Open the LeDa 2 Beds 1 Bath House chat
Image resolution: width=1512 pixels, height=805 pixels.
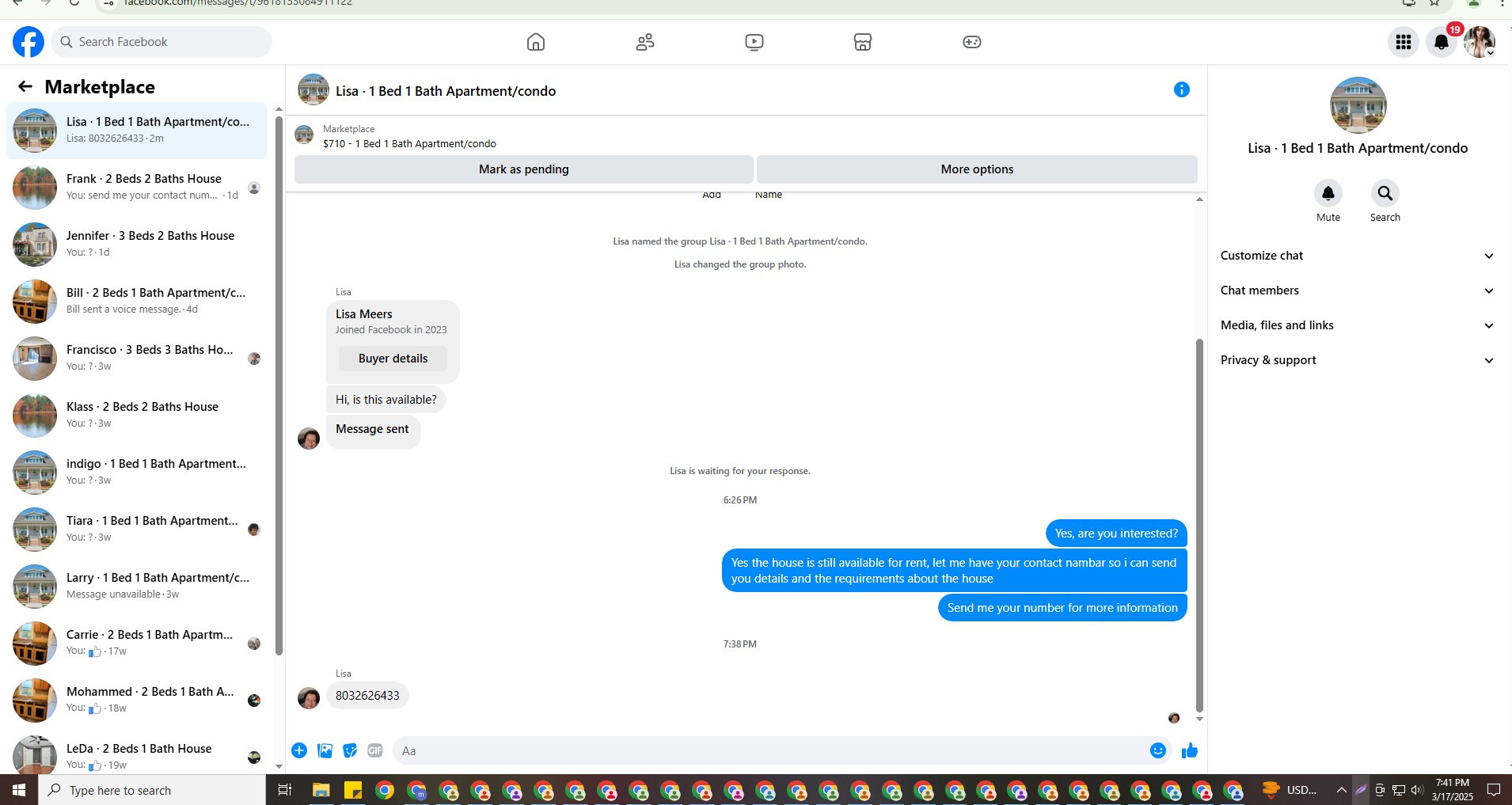[x=137, y=754]
